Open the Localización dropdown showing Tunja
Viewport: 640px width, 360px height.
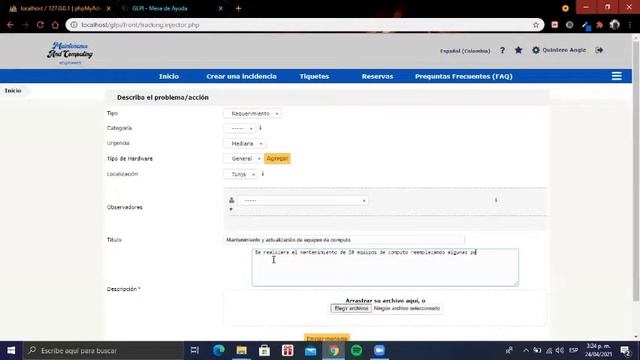click(x=241, y=174)
